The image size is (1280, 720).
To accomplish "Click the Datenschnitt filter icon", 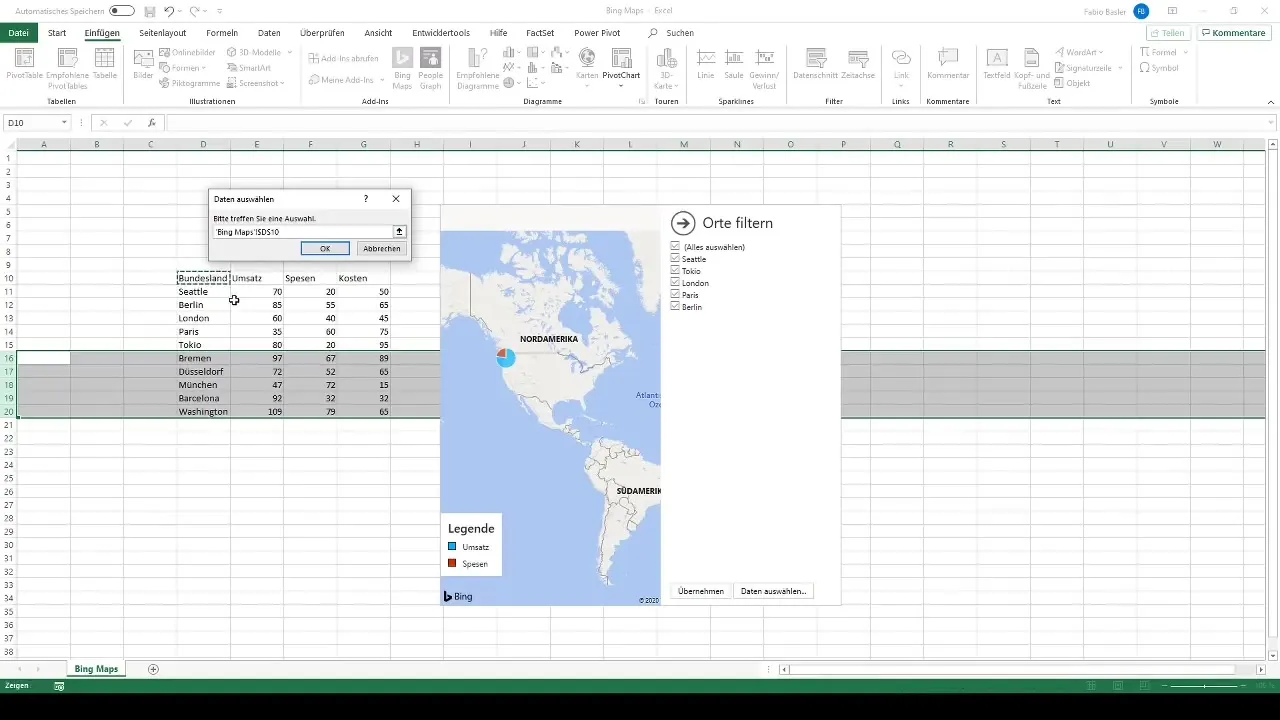I will [x=815, y=66].
